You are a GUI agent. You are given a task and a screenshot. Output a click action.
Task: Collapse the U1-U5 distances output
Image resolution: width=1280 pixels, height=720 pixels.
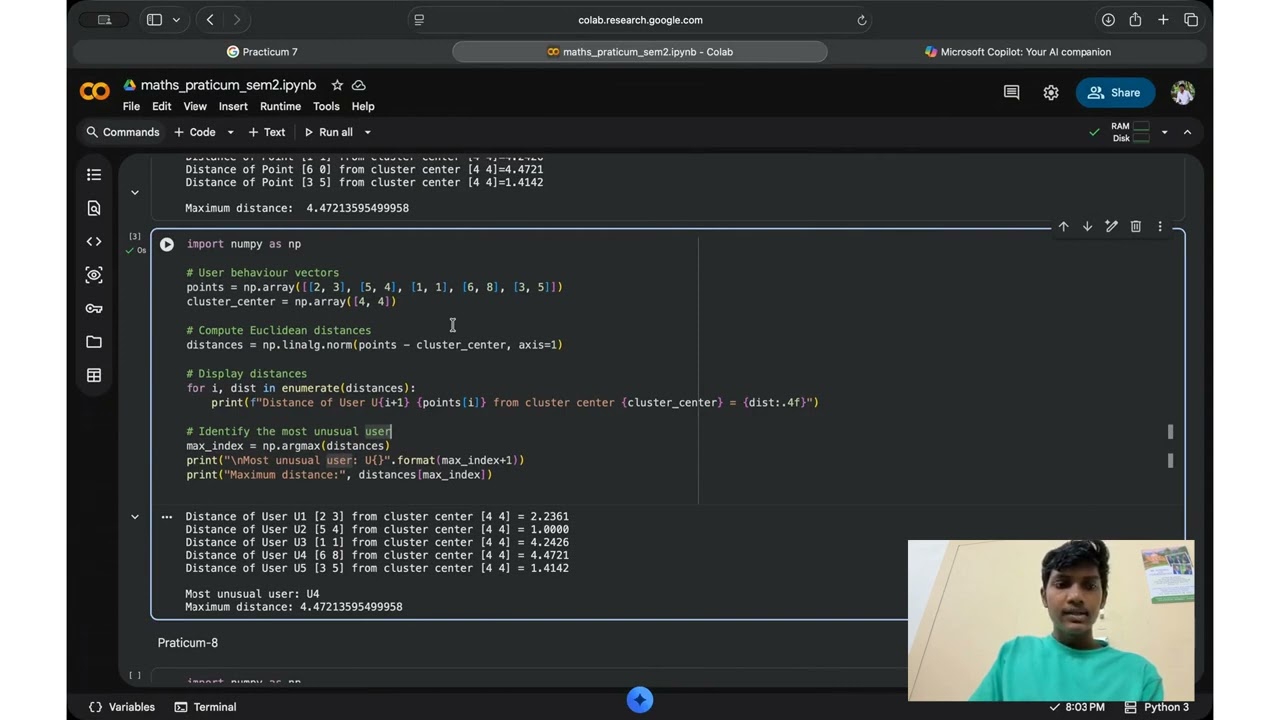[x=135, y=517]
